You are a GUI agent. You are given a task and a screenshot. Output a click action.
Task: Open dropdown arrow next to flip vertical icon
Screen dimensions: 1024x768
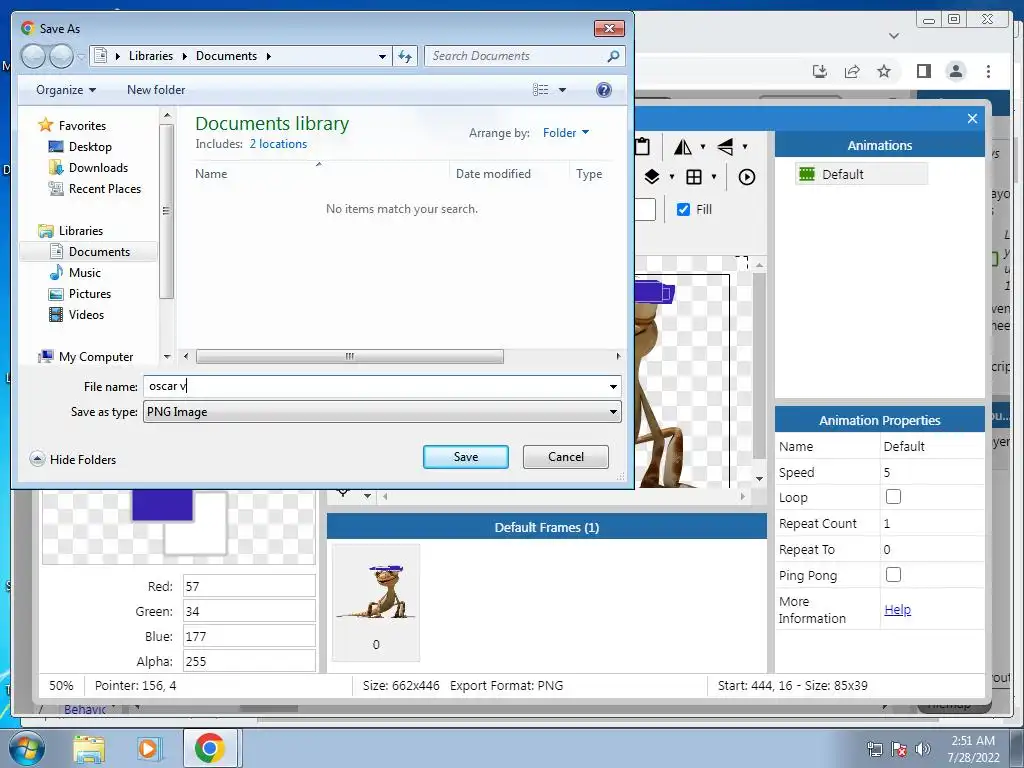744,147
